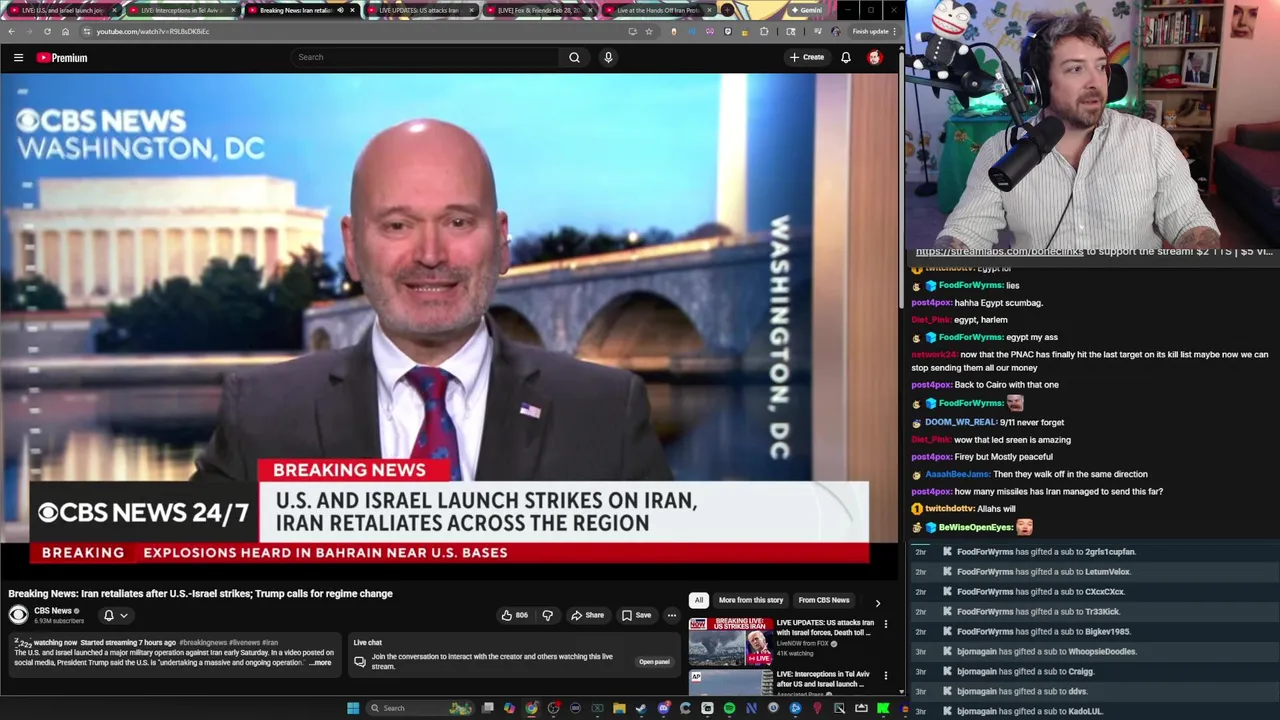Image resolution: width=1280 pixels, height=720 pixels.
Task: Bookmark this page with the star icon
Action: click(648, 31)
